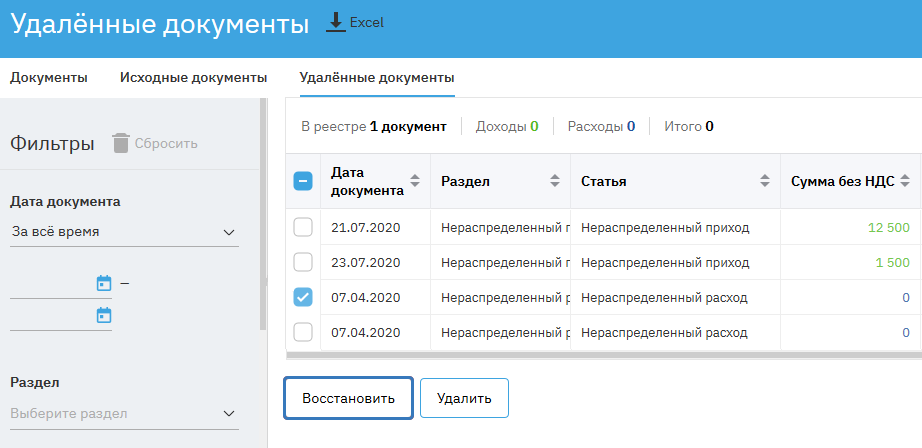Viewport: 922px width, 448px height.
Task: Open the start date calendar picker
Action: click(x=103, y=283)
